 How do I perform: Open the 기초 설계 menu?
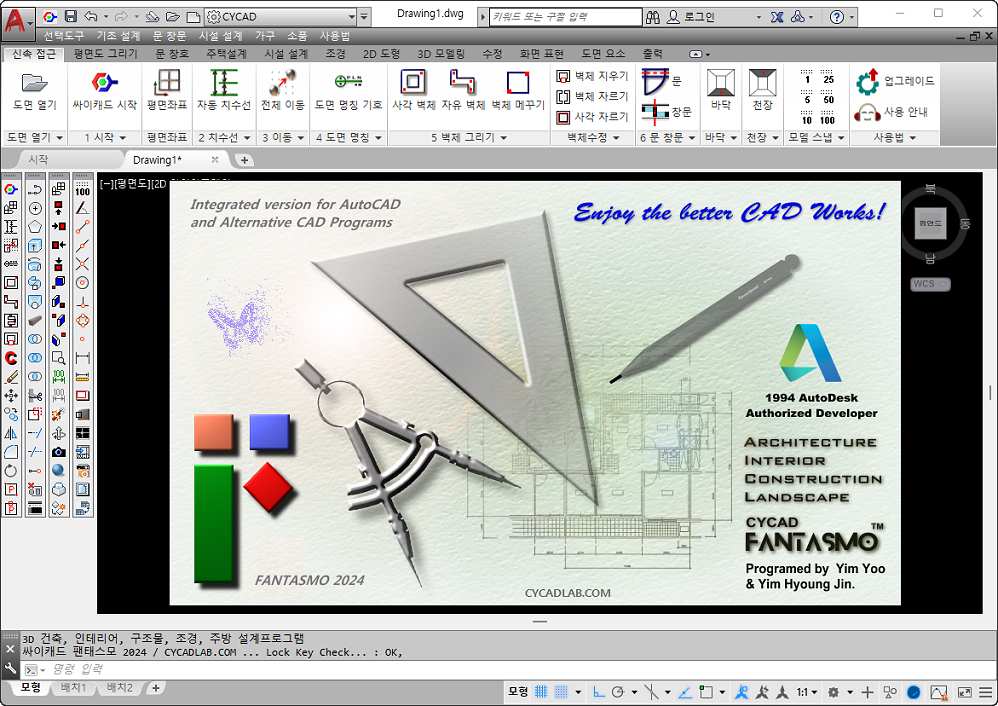tap(118, 36)
